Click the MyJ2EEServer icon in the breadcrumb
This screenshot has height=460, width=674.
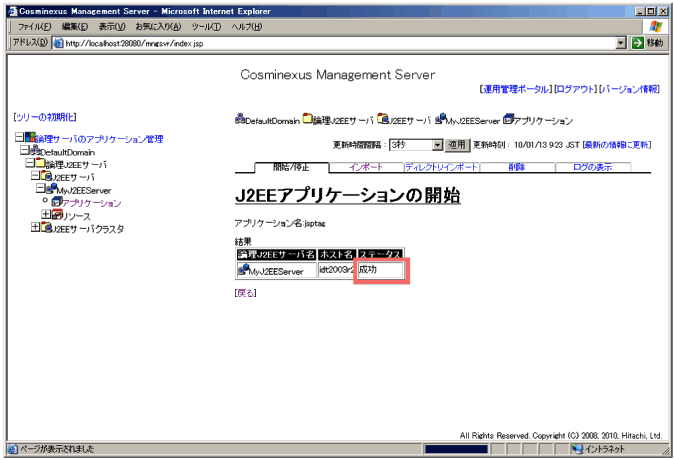pyautogui.click(x=440, y=119)
